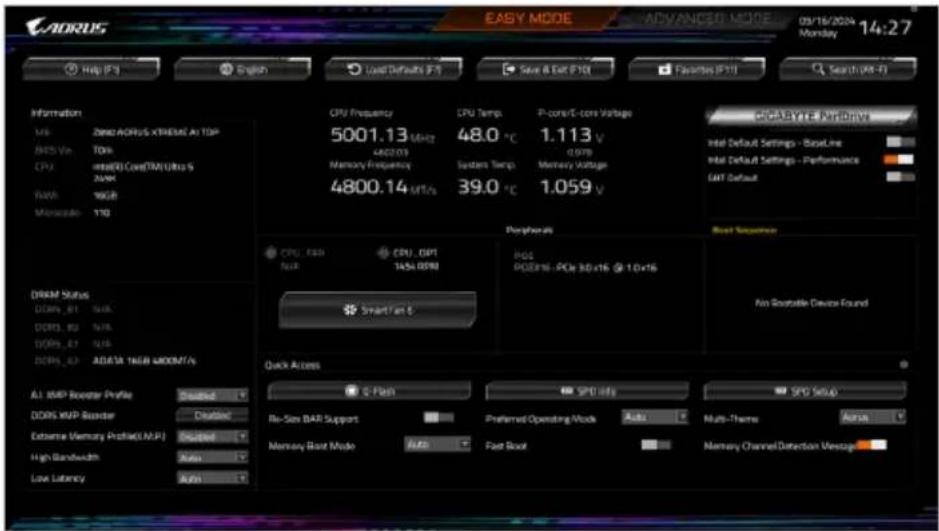939x531 pixels.
Task: Open the SPD Info panel
Action: pyautogui.click(x=587, y=391)
